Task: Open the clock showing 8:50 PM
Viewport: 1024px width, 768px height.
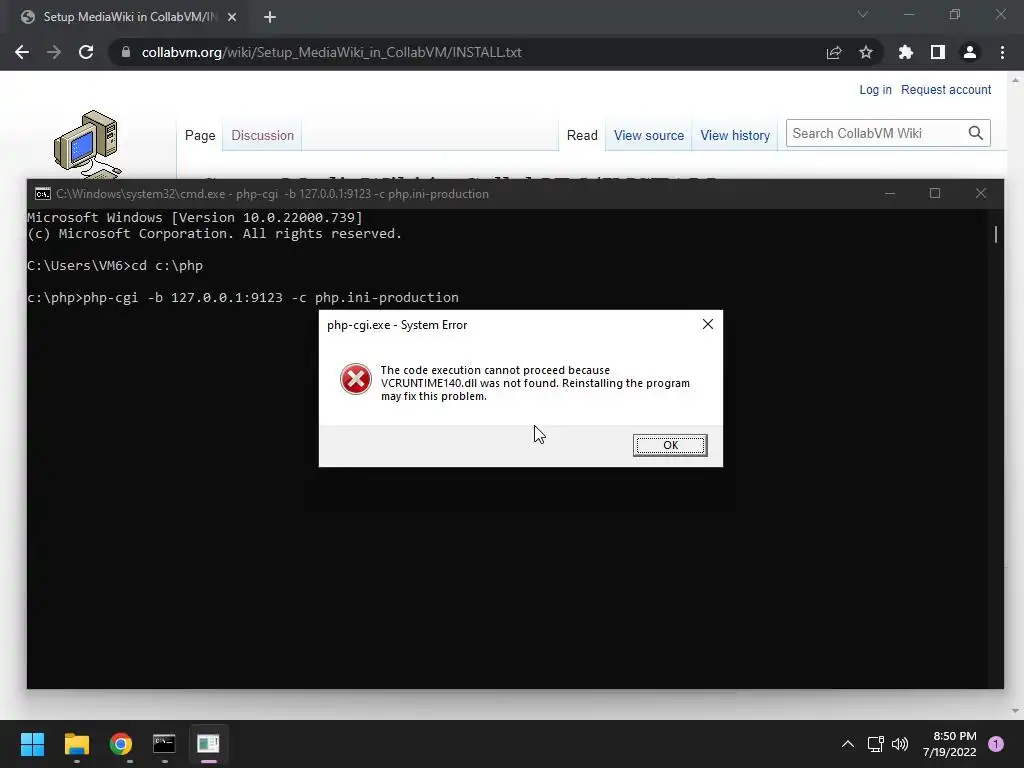Action: click(x=950, y=744)
